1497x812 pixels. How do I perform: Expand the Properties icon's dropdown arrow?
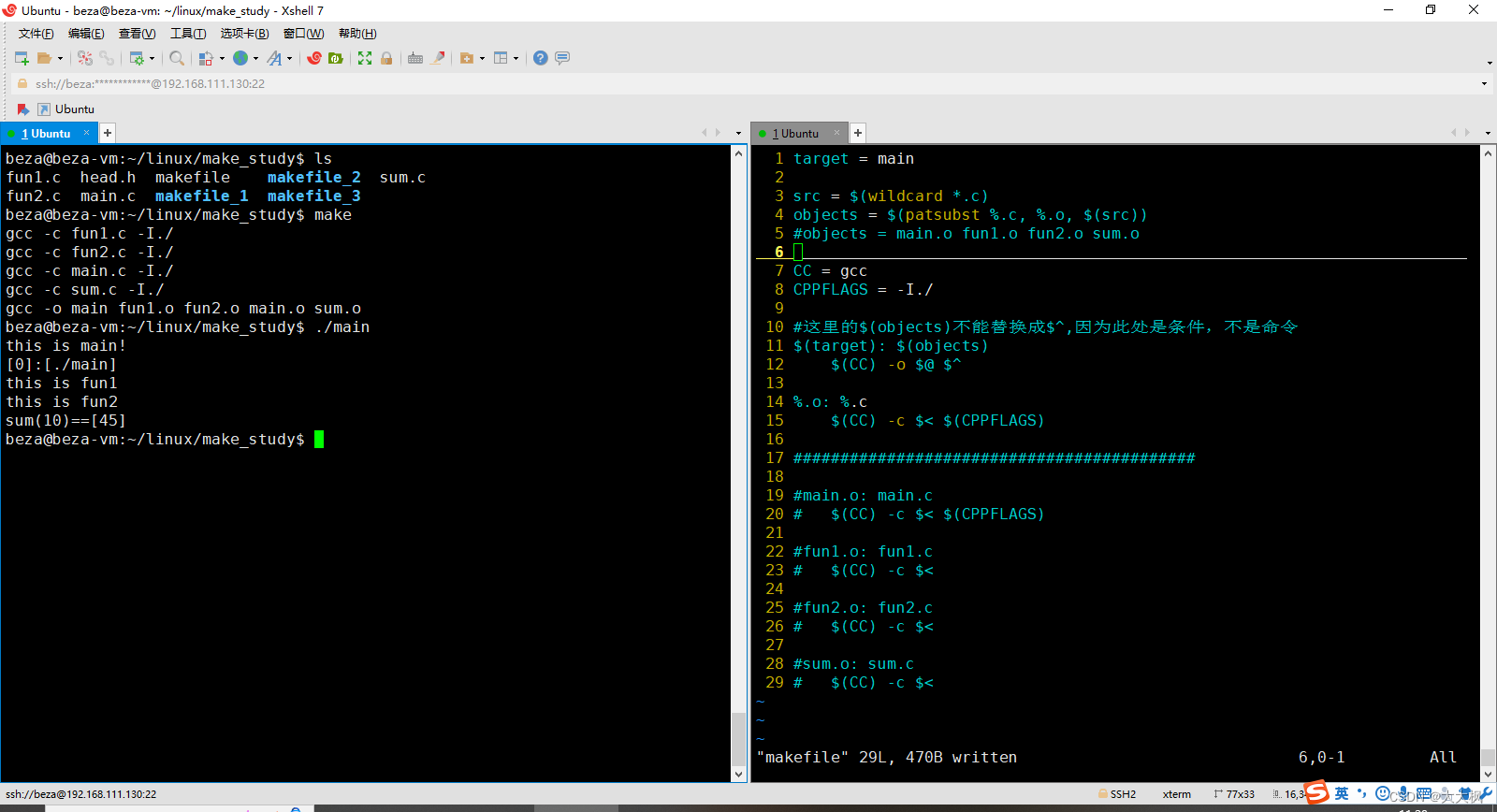(x=152, y=58)
